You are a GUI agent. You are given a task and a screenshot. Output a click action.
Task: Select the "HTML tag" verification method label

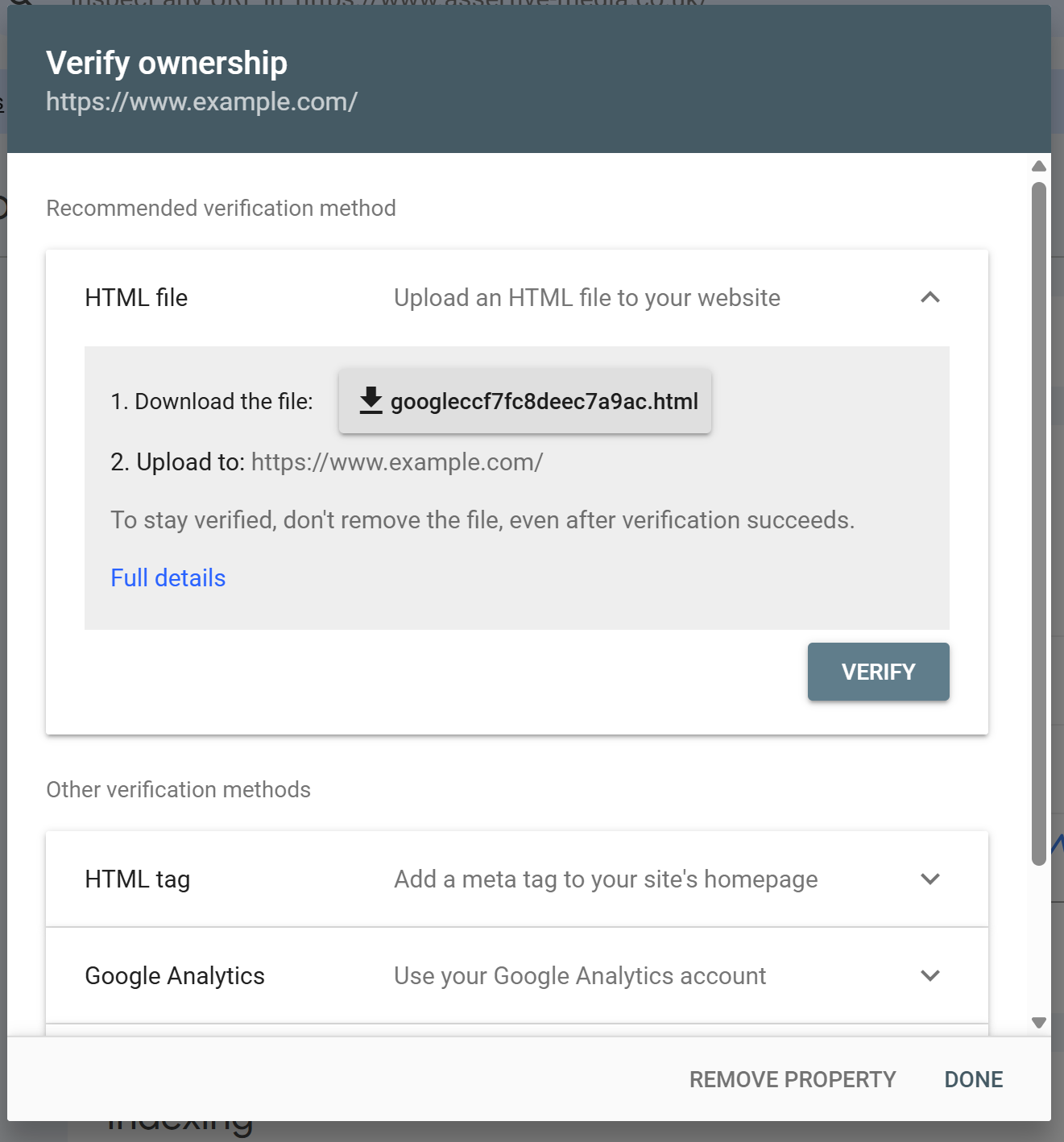coord(137,879)
